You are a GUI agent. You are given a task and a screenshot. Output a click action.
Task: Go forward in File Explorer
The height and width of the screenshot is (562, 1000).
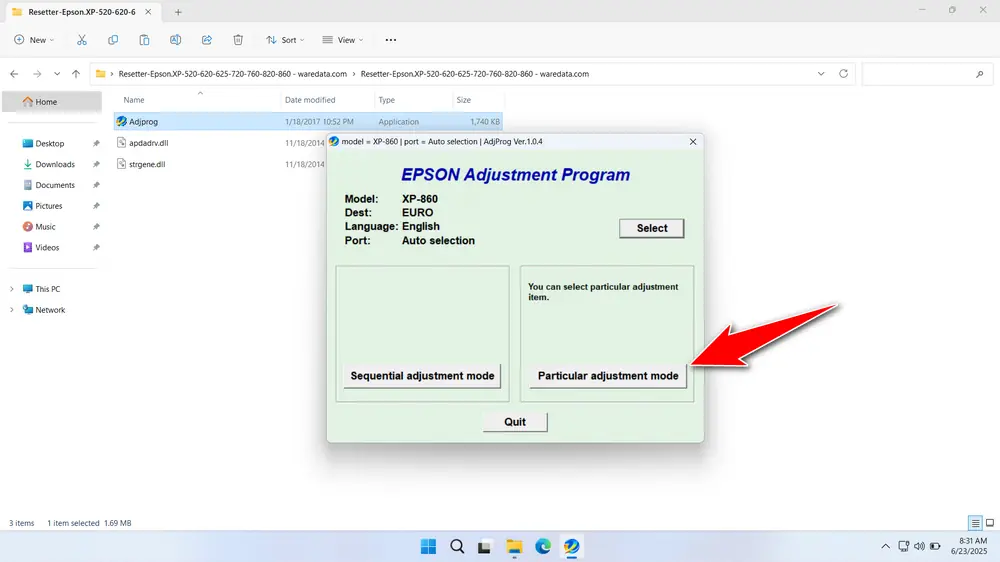(37, 74)
